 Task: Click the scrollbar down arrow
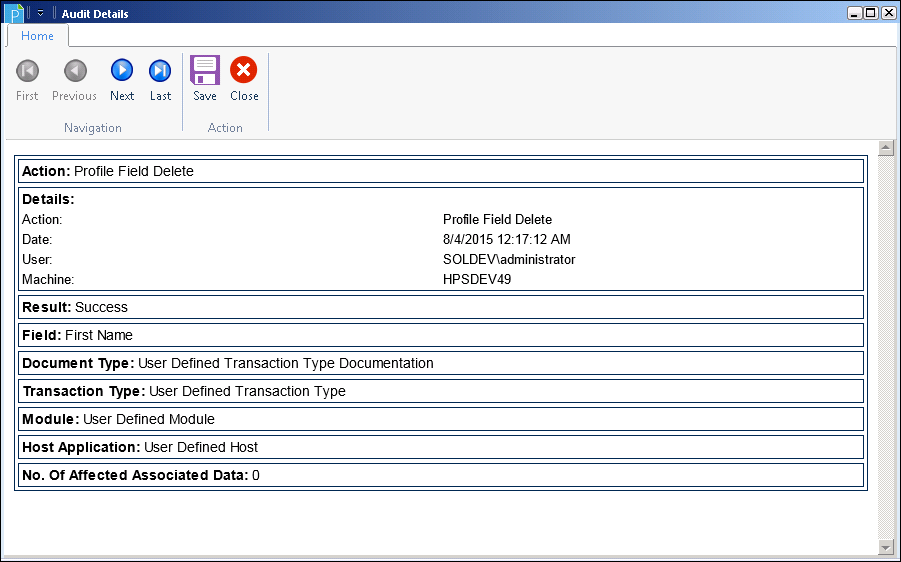tap(885, 546)
